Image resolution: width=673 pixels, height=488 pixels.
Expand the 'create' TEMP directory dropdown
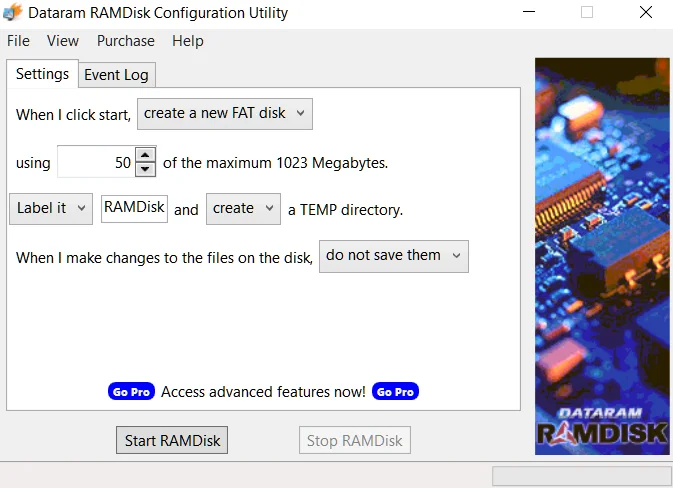point(243,209)
